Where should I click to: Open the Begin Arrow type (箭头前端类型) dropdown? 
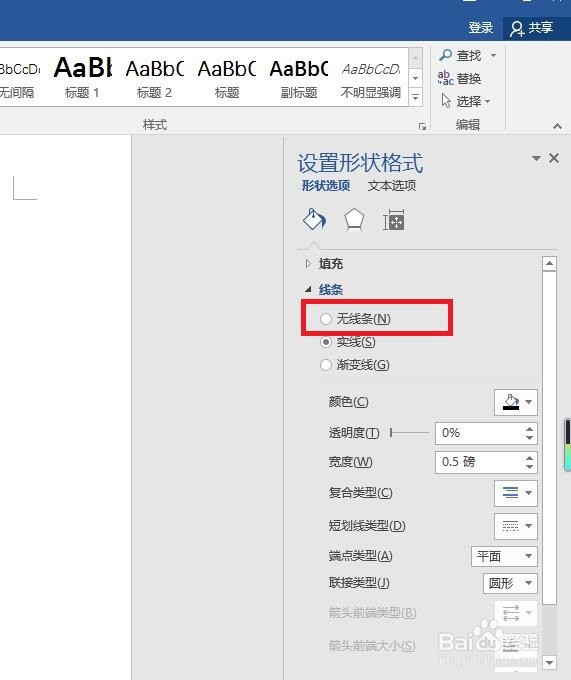tap(516, 613)
